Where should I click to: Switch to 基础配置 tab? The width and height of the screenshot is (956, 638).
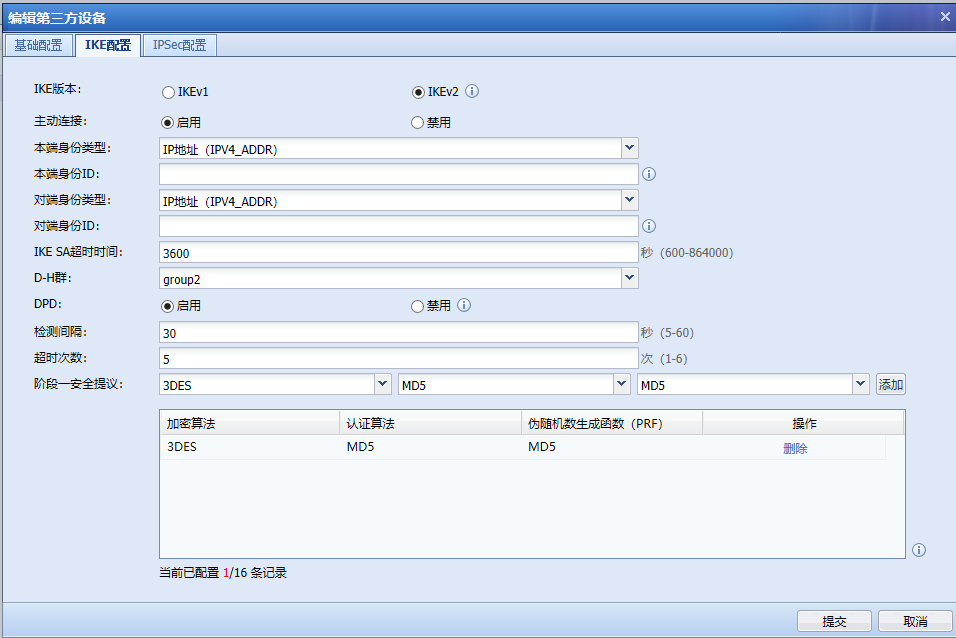point(38,45)
